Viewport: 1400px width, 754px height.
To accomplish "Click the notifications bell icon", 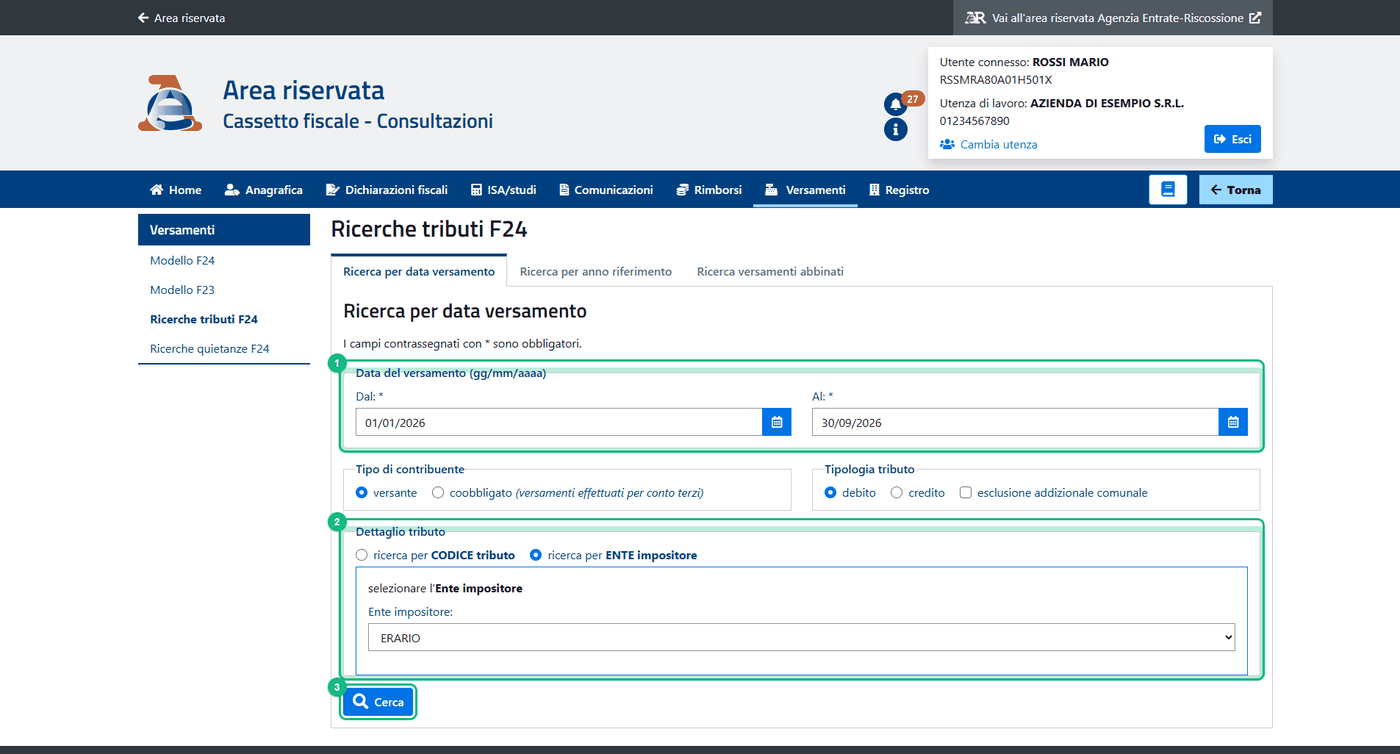I will coord(895,104).
